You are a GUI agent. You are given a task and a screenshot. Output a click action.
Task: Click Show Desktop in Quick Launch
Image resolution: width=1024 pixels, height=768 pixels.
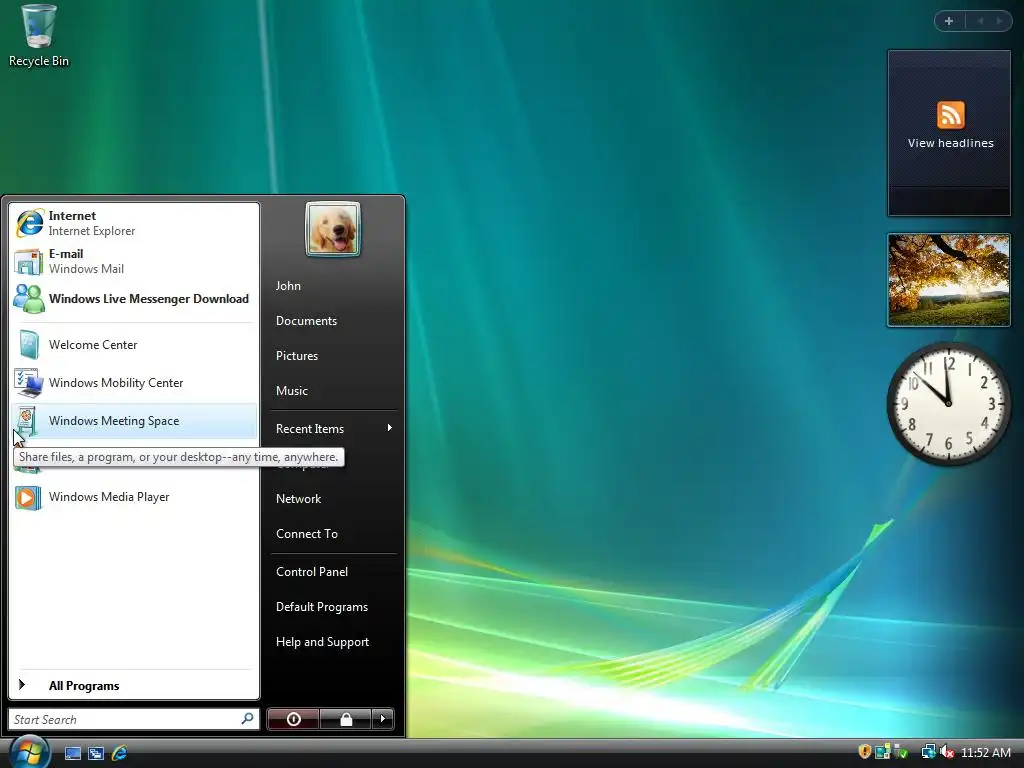(72, 753)
